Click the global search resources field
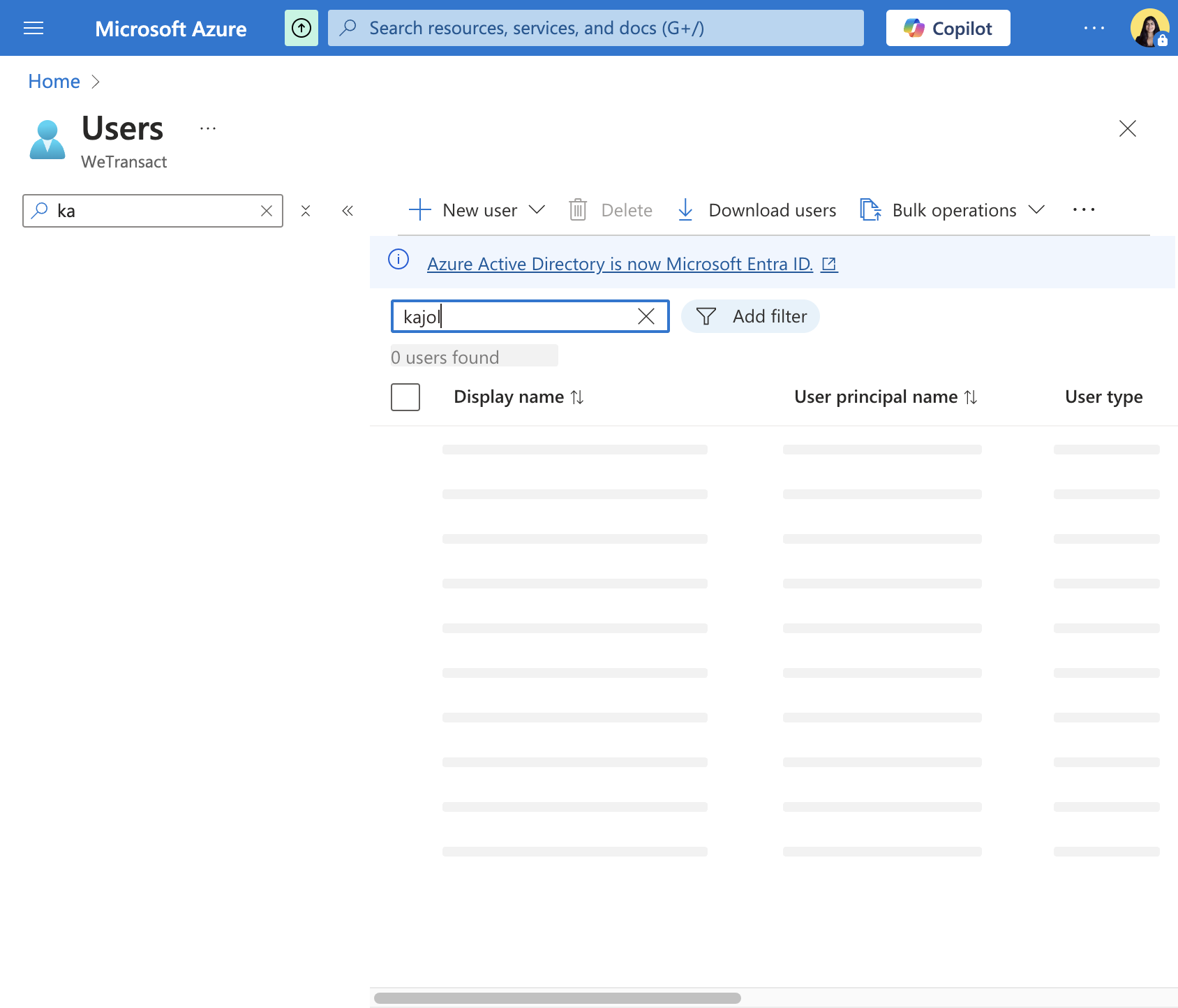This screenshot has height=1008, width=1178. [x=596, y=28]
